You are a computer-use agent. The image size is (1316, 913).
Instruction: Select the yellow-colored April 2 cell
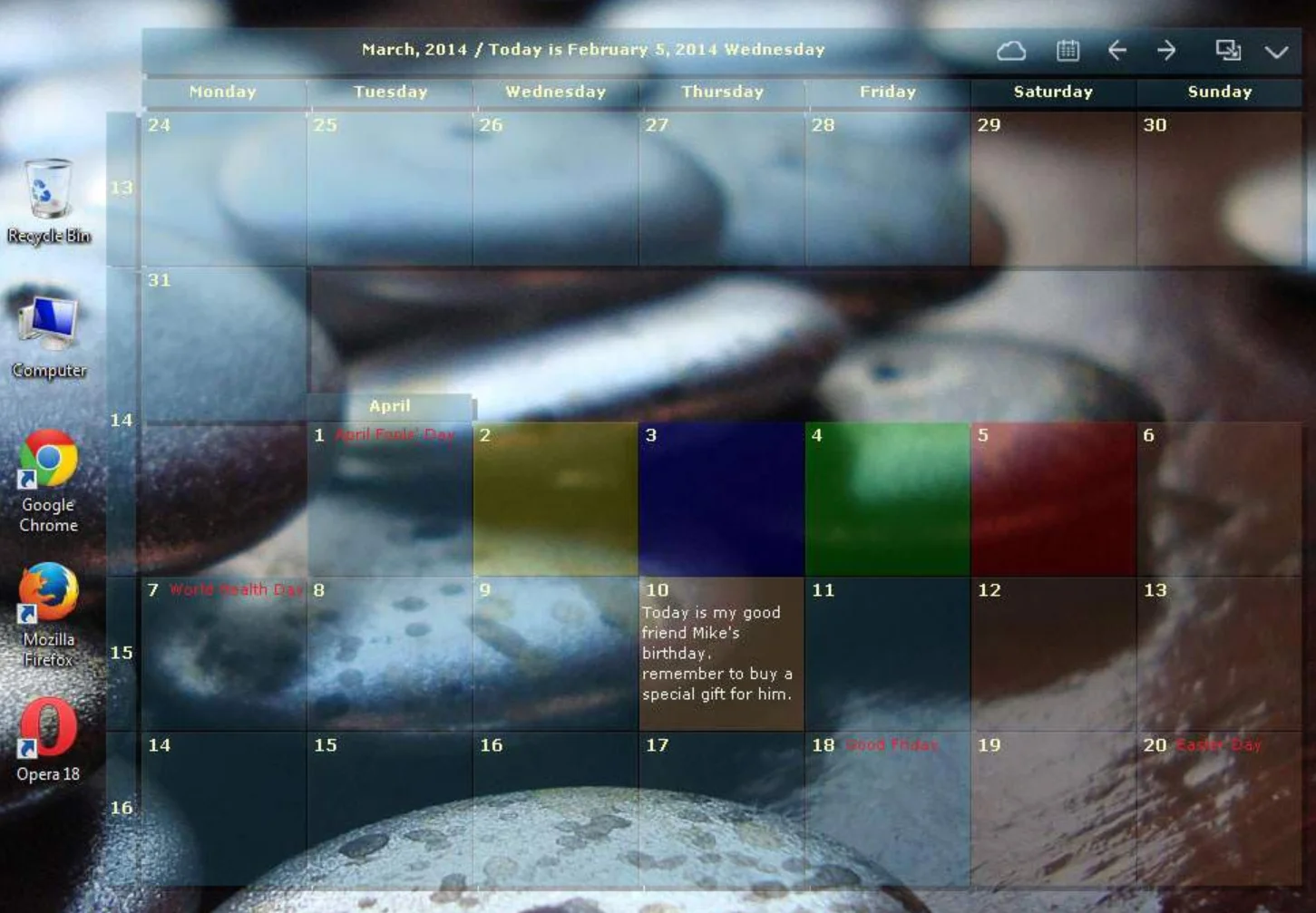point(555,499)
